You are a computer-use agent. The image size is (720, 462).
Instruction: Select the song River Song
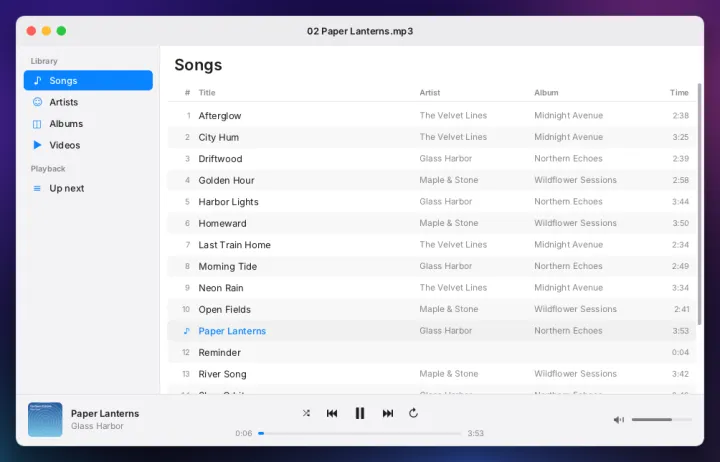(x=432, y=374)
